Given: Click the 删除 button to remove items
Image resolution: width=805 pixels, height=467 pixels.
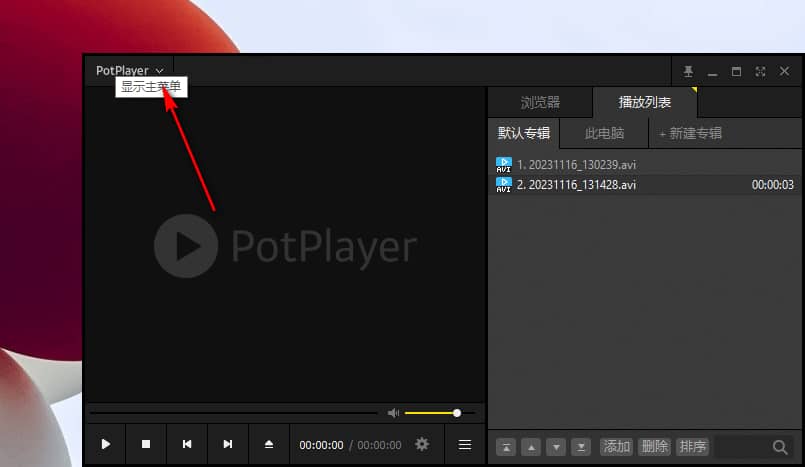Looking at the screenshot, I should point(655,447).
